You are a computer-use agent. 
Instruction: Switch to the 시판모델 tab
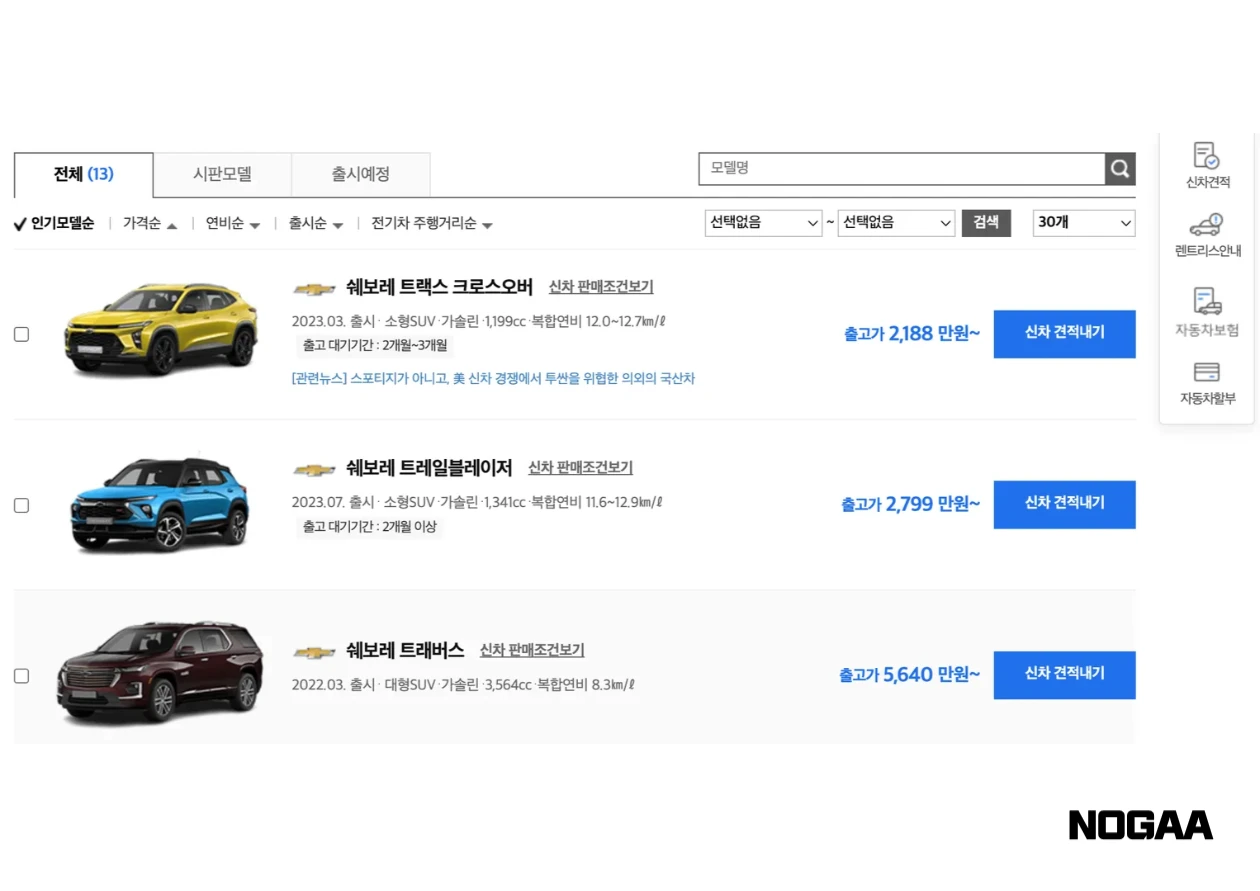point(221,173)
